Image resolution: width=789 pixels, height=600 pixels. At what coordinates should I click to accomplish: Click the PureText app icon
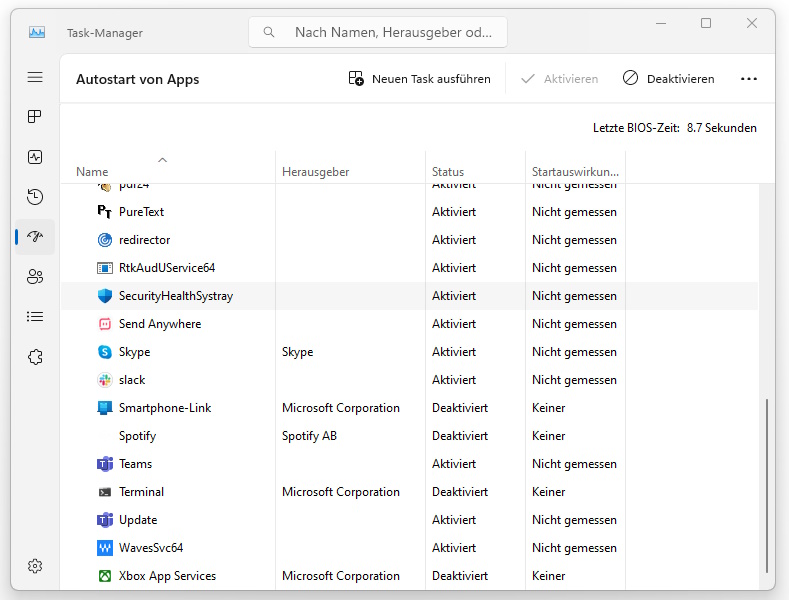(x=105, y=212)
